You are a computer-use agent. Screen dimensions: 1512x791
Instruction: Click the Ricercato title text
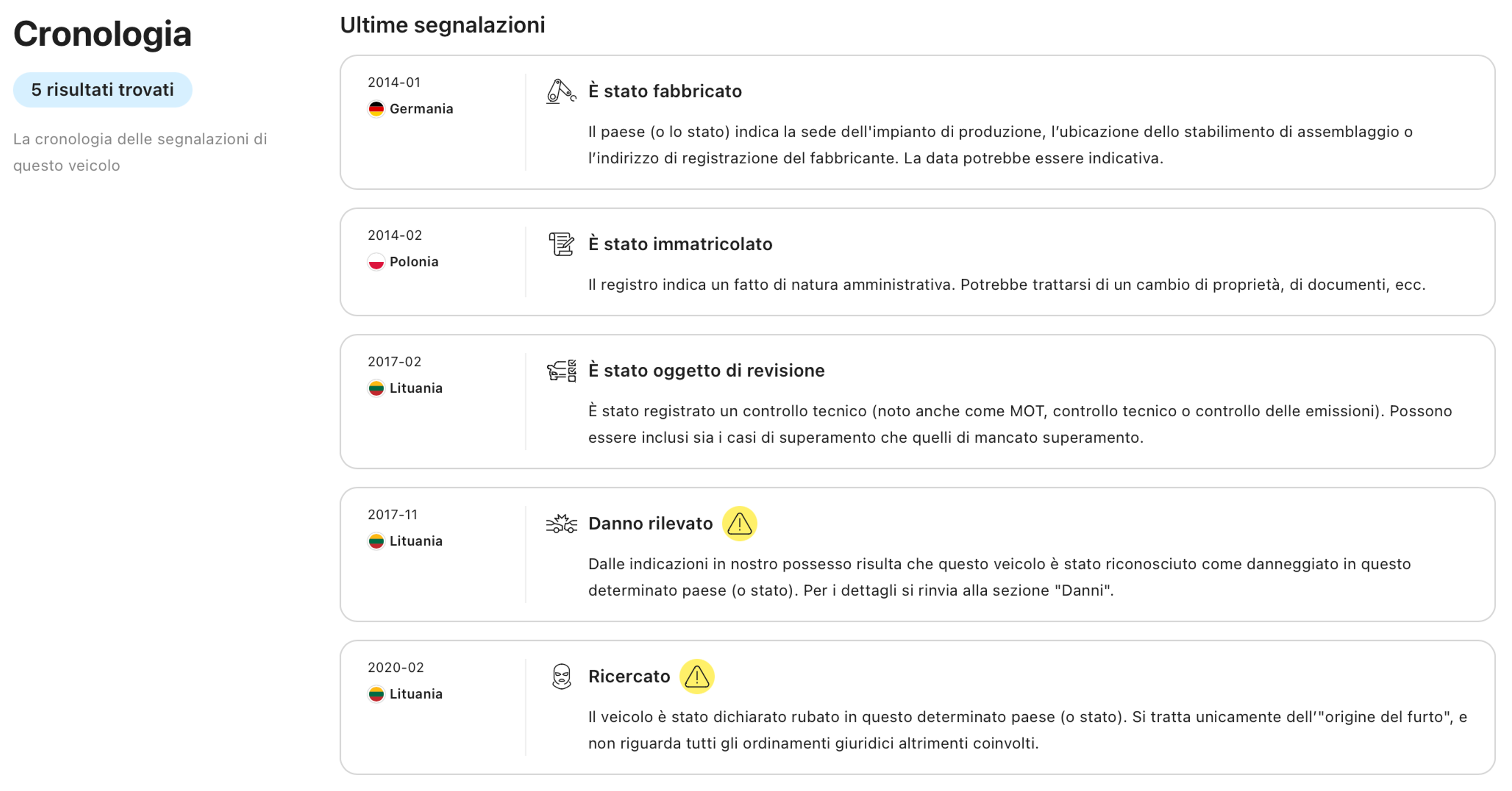[x=629, y=676]
